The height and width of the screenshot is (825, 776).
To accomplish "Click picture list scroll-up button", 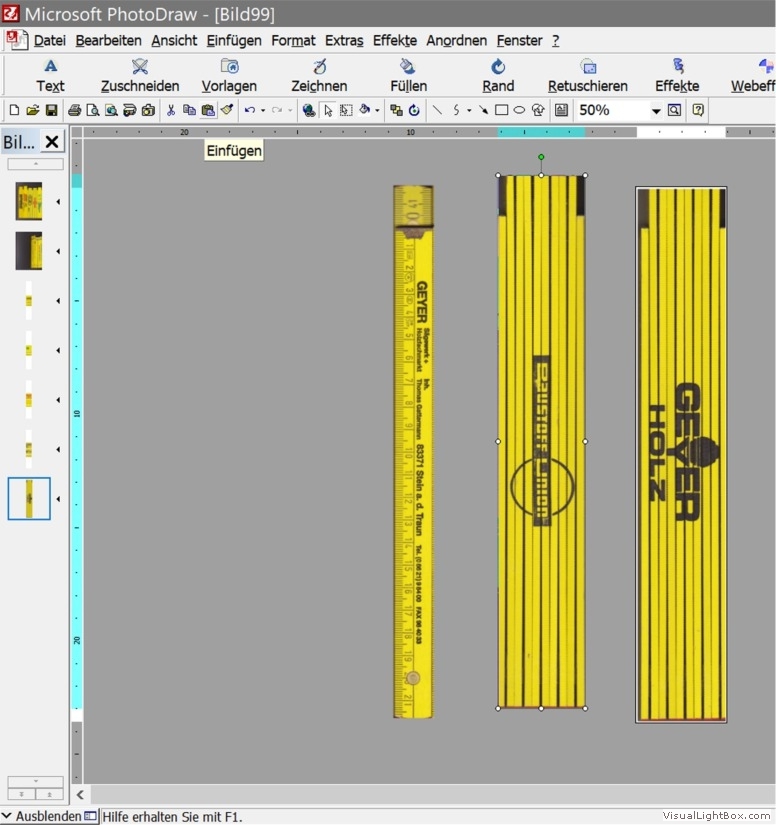I will point(36,164).
